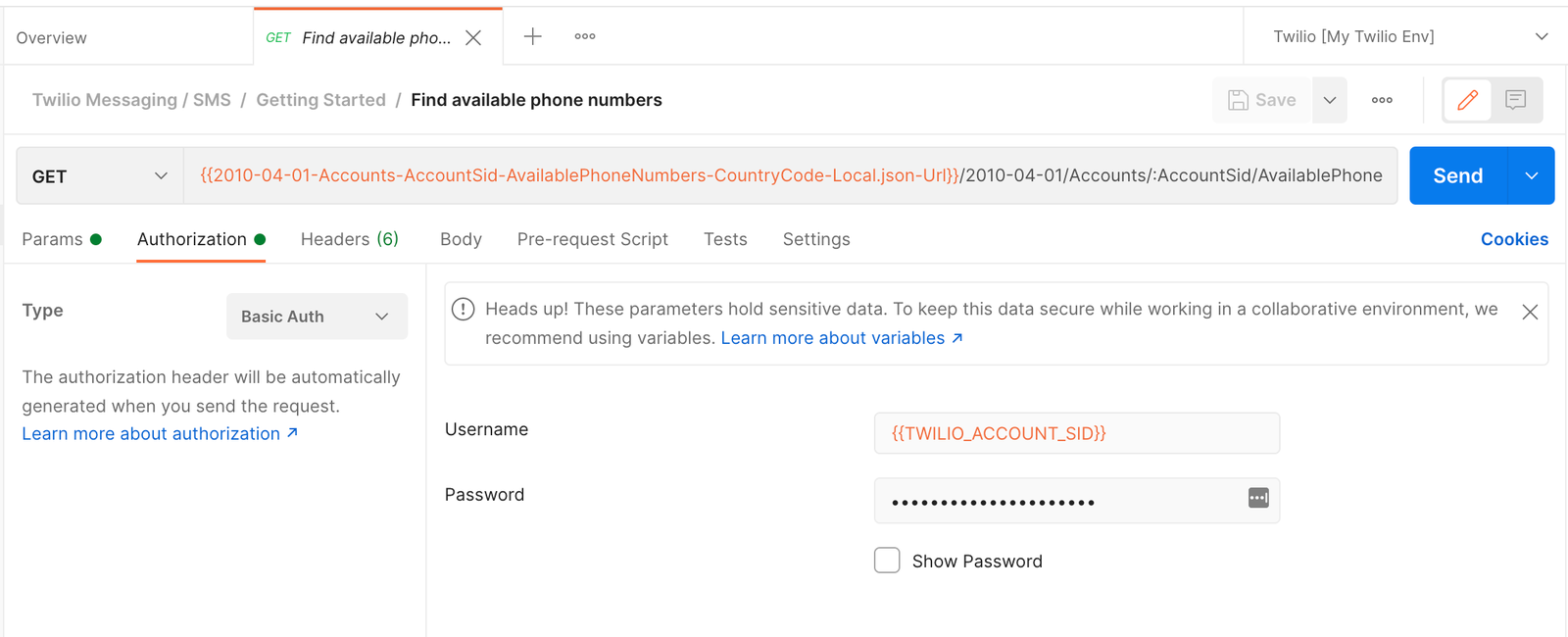Screen dimensions: 1568x637
Task: Switch to the Headers tab
Action: (349, 239)
